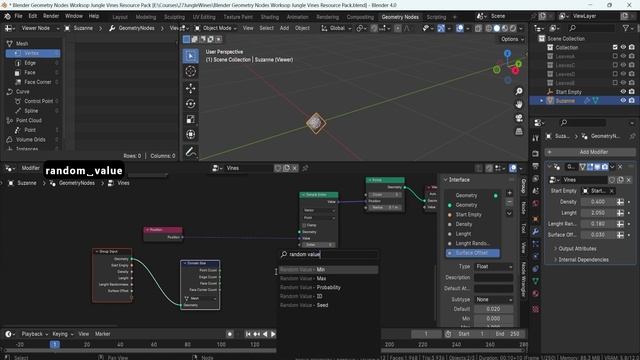Open the Playback dropdown in timeline

click(x=34, y=334)
